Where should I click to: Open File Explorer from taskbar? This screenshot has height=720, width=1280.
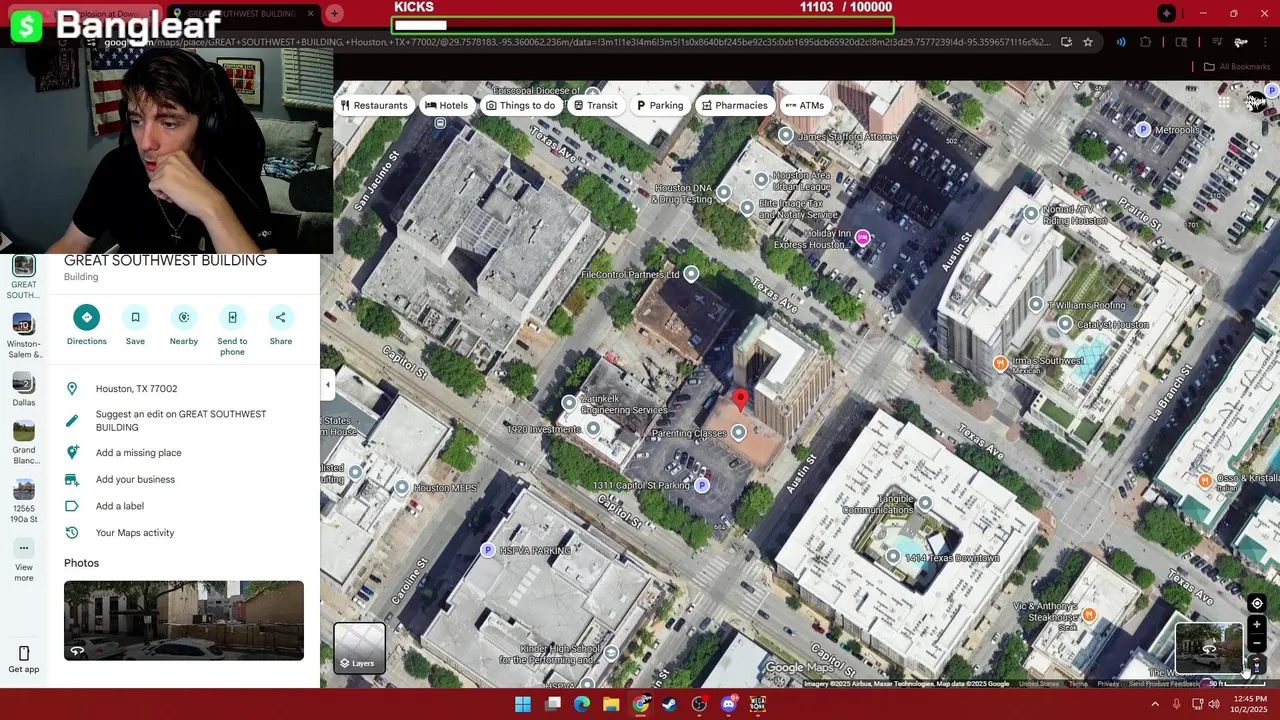(x=611, y=704)
